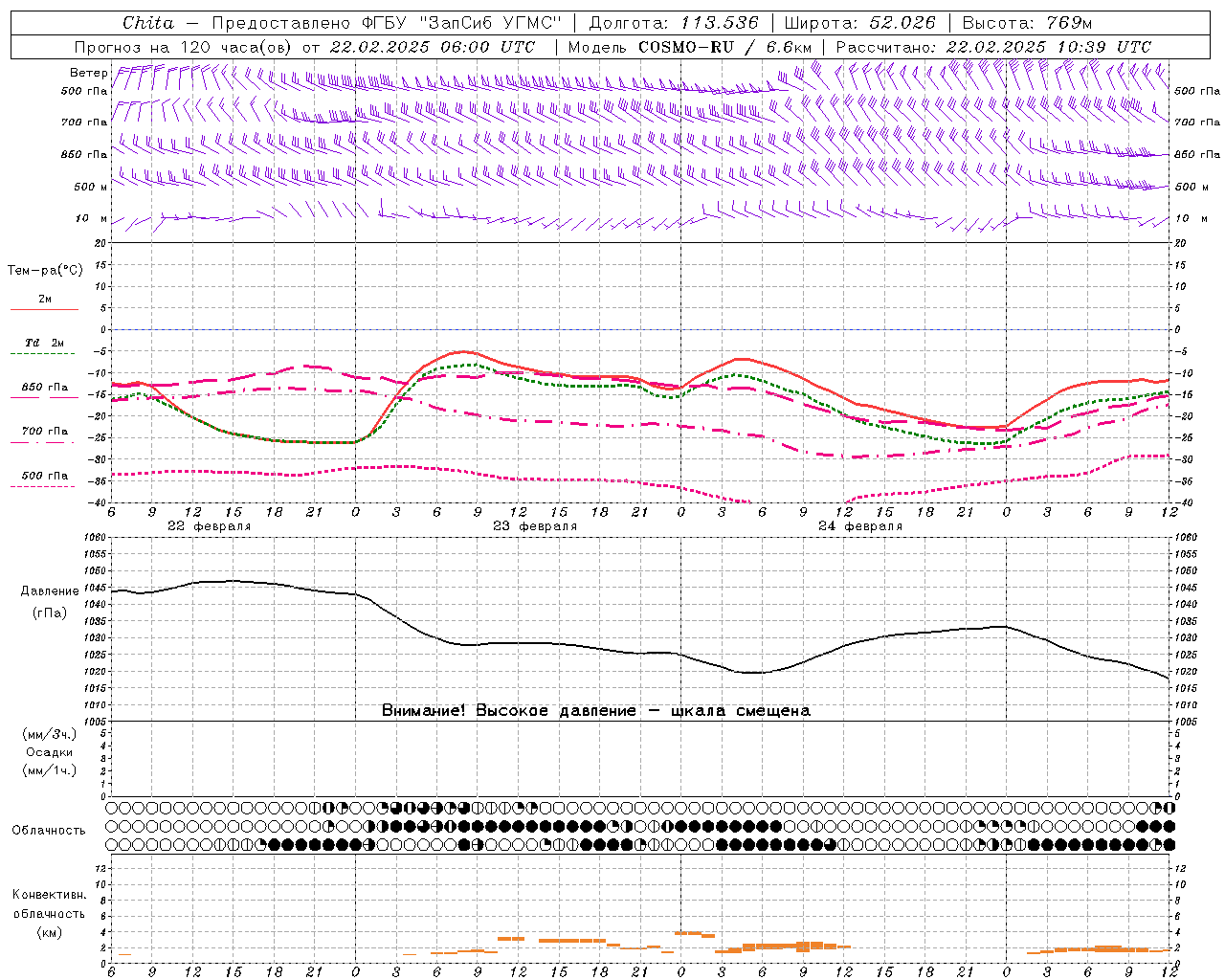Click the "10 м" wind level label on left
Viewport: 1225px width, 980px height.
click(91, 218)
